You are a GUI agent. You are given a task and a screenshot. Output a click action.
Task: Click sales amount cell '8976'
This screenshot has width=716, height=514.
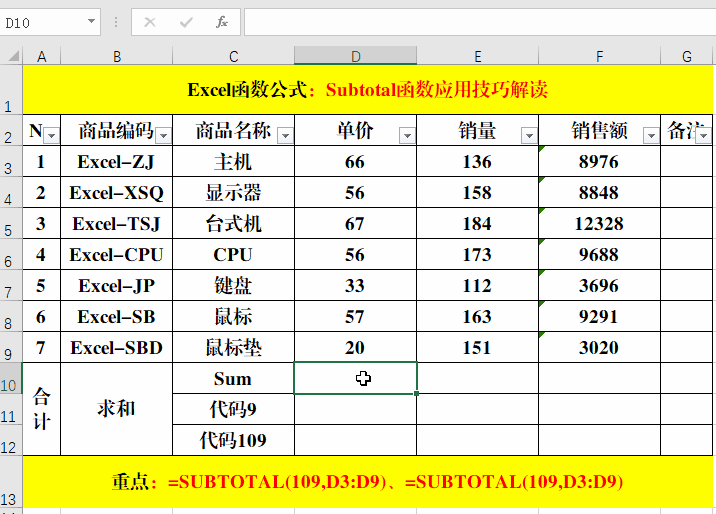600,162
